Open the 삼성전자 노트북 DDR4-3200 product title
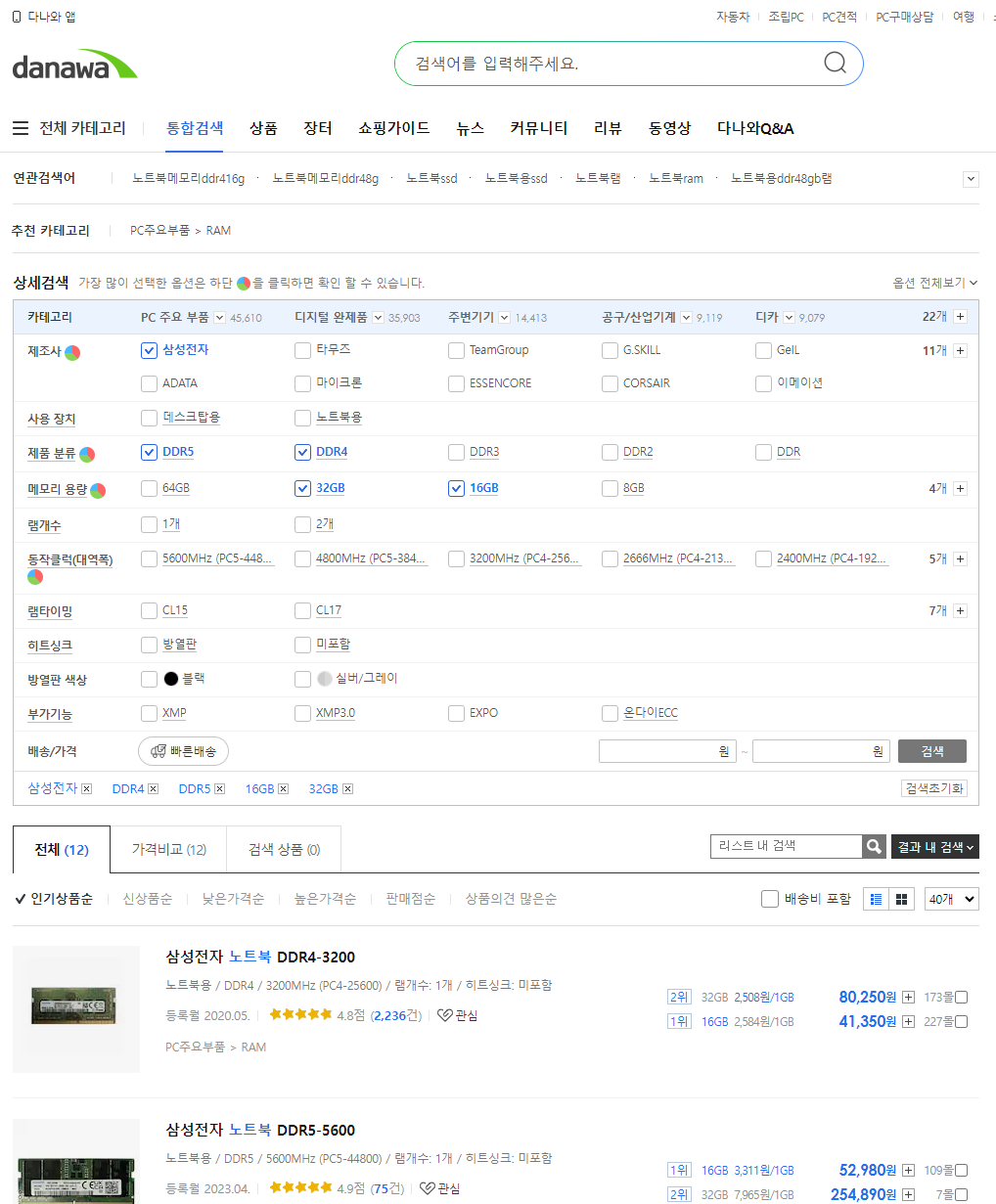Screen dimensions: 996x1204 (260, 957)
